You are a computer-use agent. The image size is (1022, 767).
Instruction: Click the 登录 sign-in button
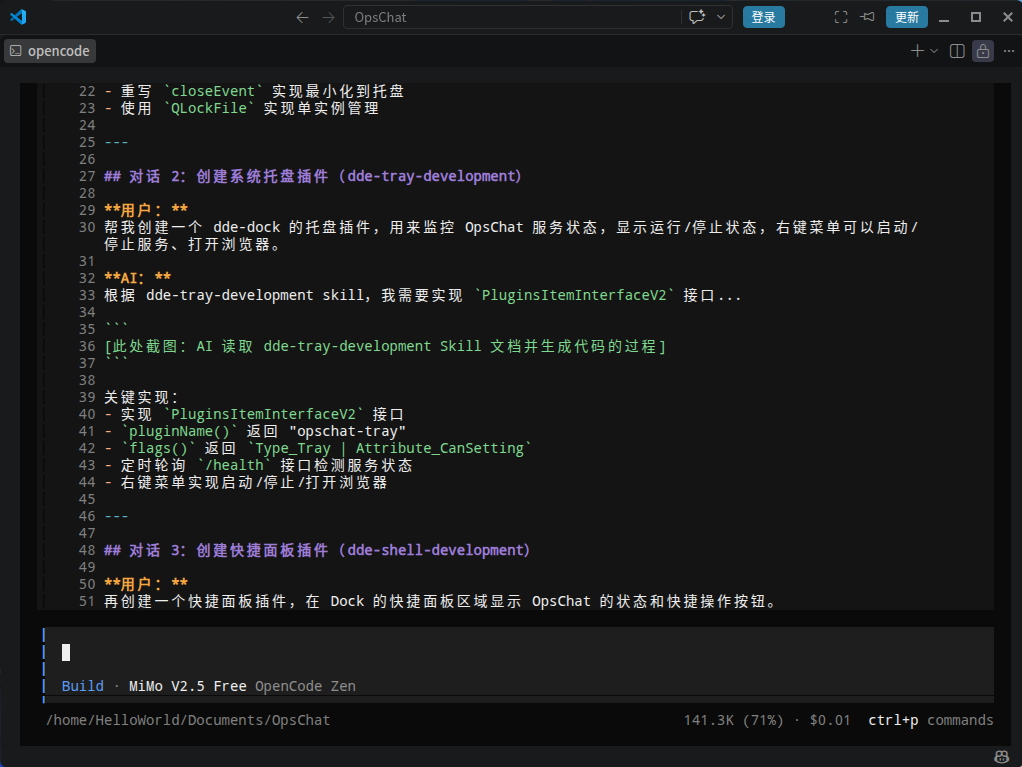click(x=763, y=17)
